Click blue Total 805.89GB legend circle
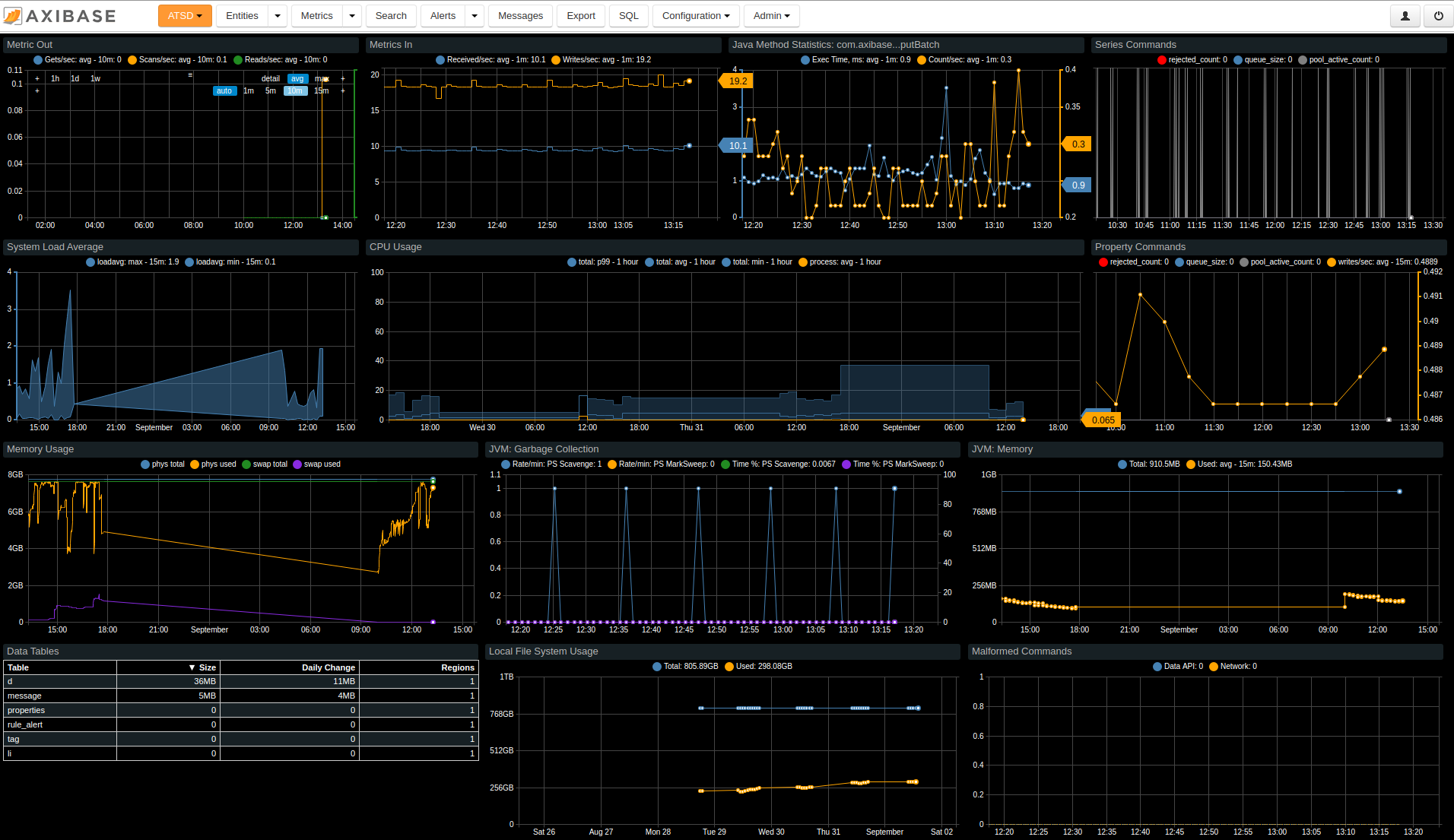The width and height of the screenshot is (1454, 840). [657, 667]
